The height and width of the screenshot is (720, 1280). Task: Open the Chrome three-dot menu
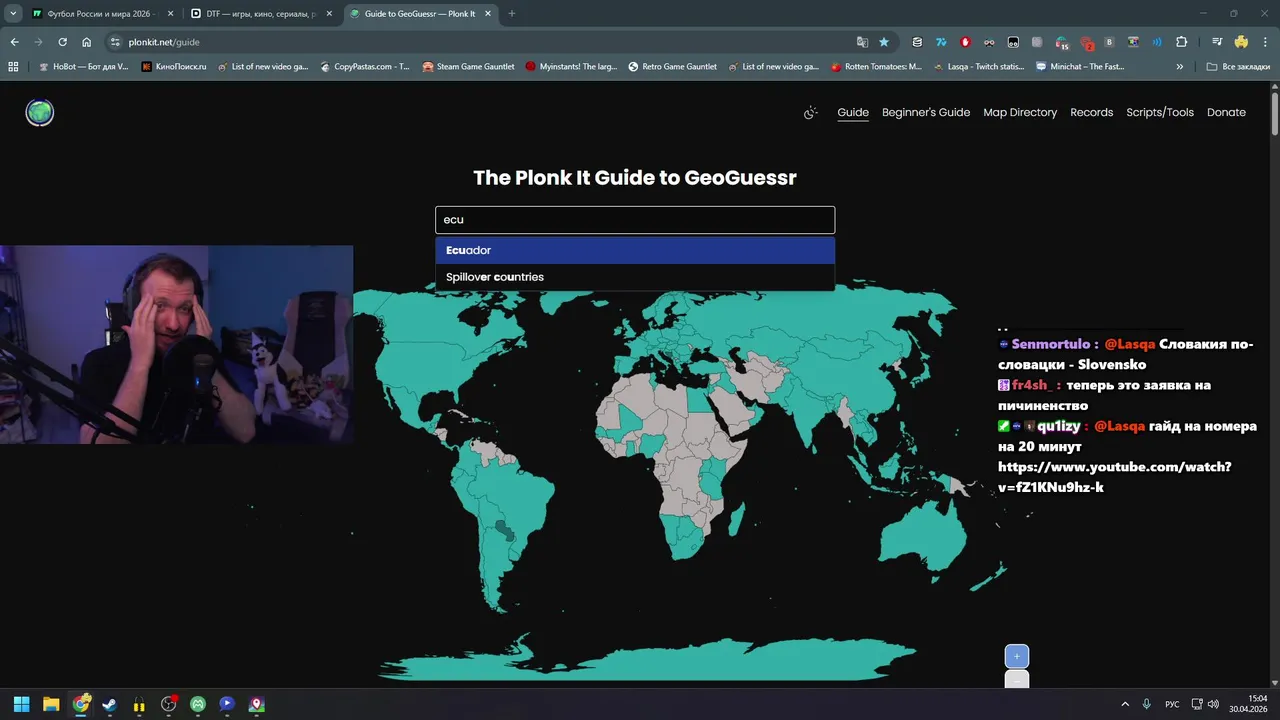(1265, 42)
